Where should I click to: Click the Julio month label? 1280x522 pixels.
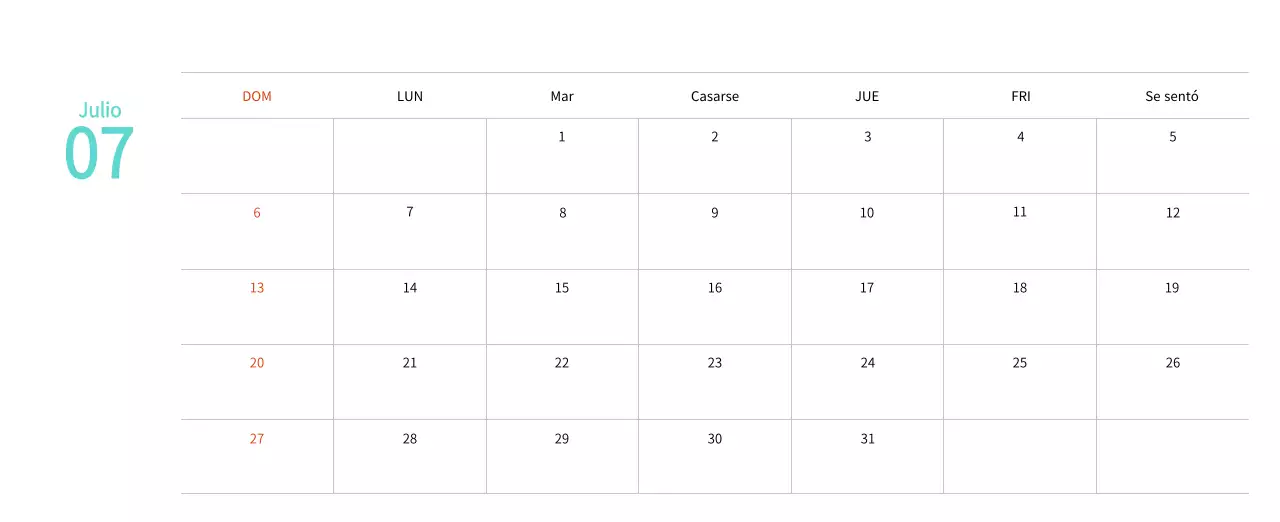click(100, 110)
